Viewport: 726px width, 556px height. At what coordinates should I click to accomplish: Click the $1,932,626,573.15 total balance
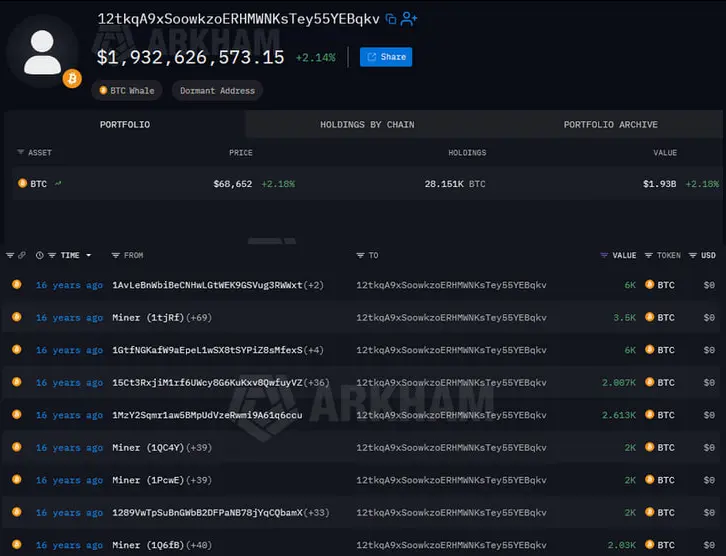(190, 57)
